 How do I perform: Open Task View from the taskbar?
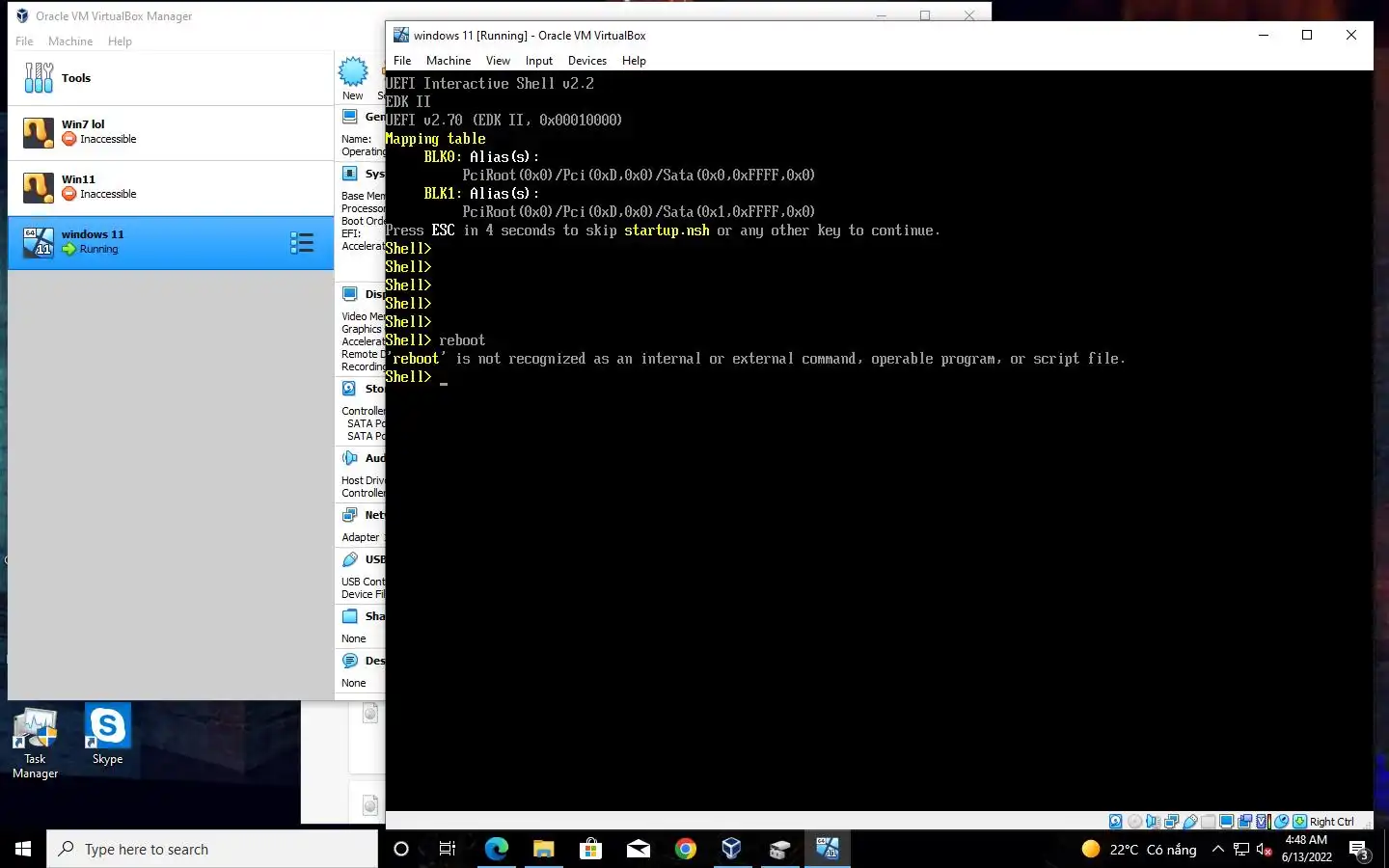coord(448,849)
